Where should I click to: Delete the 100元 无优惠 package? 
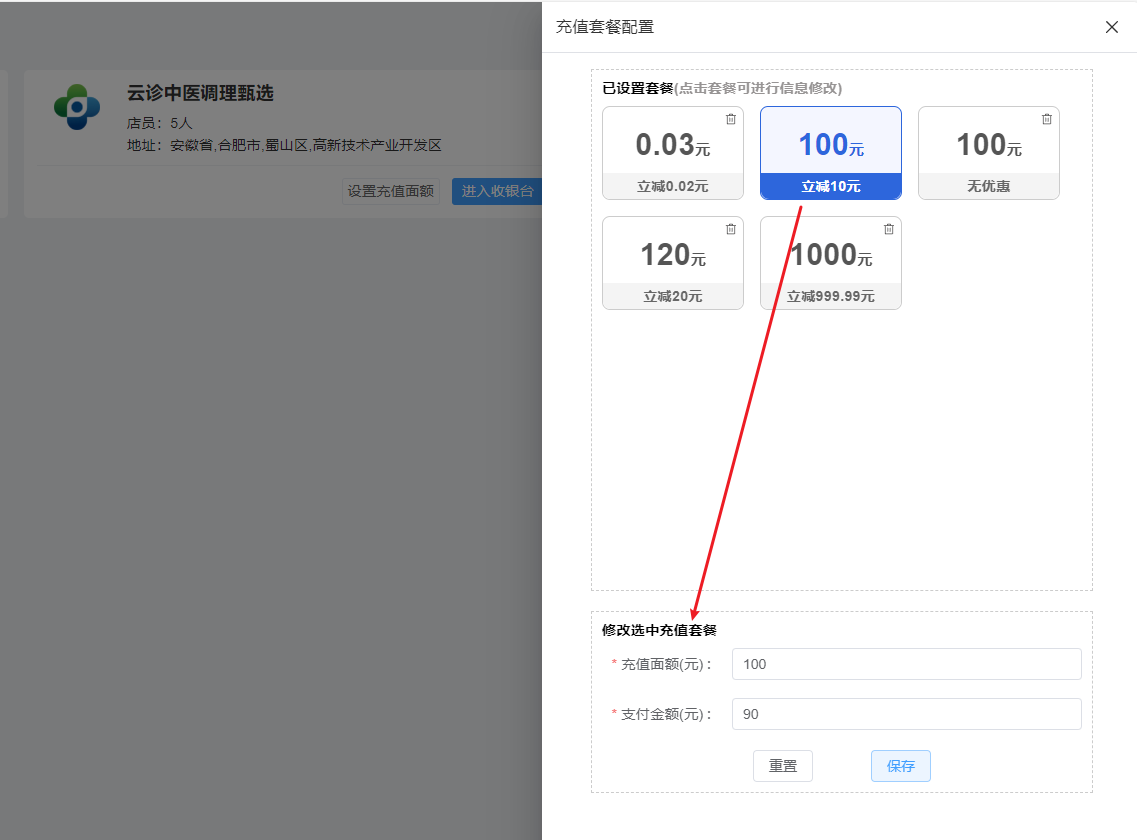click(1046, 119)
